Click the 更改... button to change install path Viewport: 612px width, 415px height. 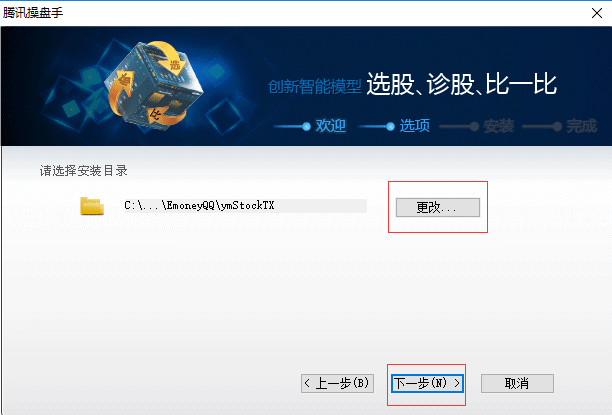(438, 207)
